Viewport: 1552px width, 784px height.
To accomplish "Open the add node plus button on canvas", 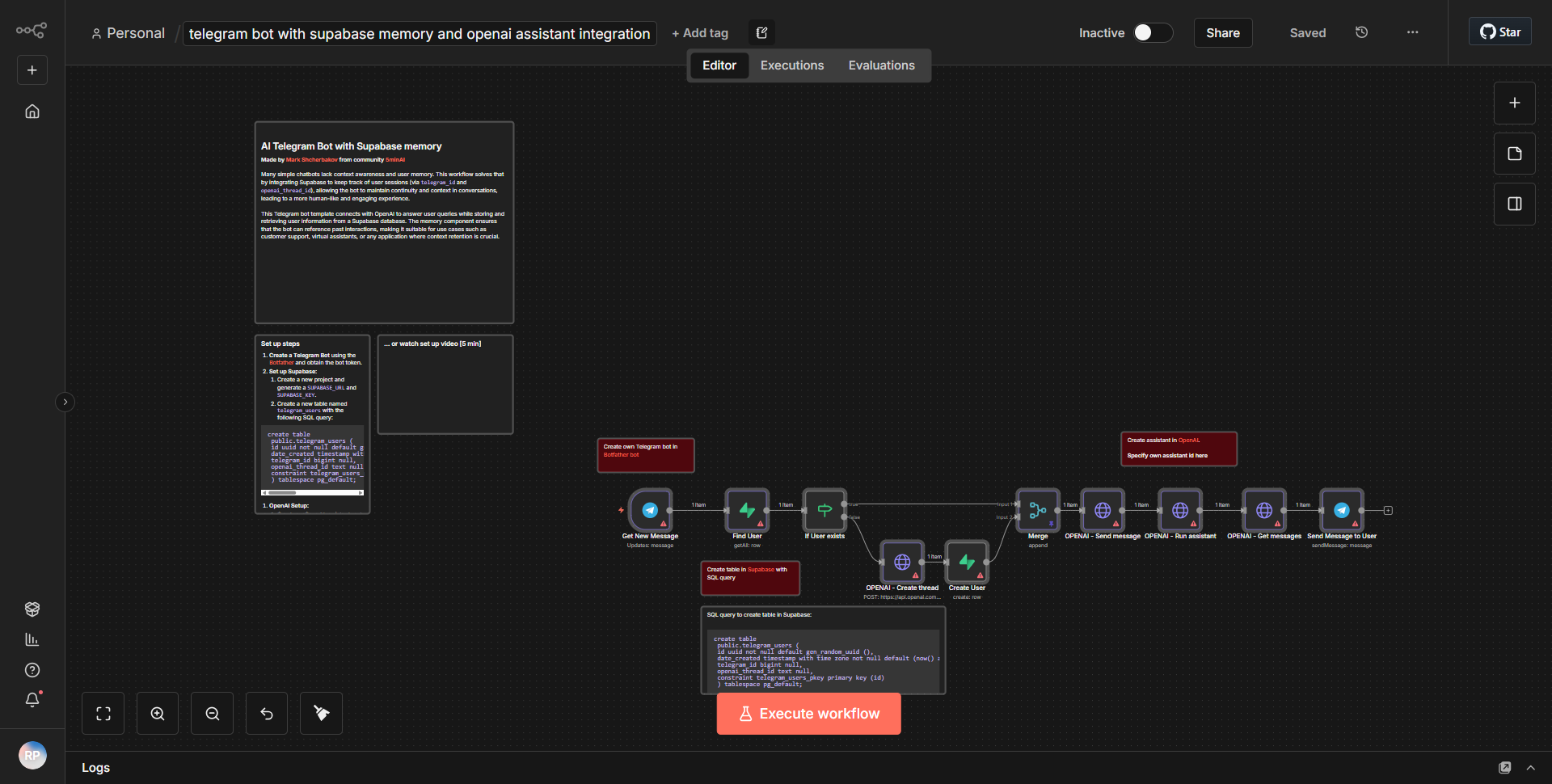I will (1515, 103).
